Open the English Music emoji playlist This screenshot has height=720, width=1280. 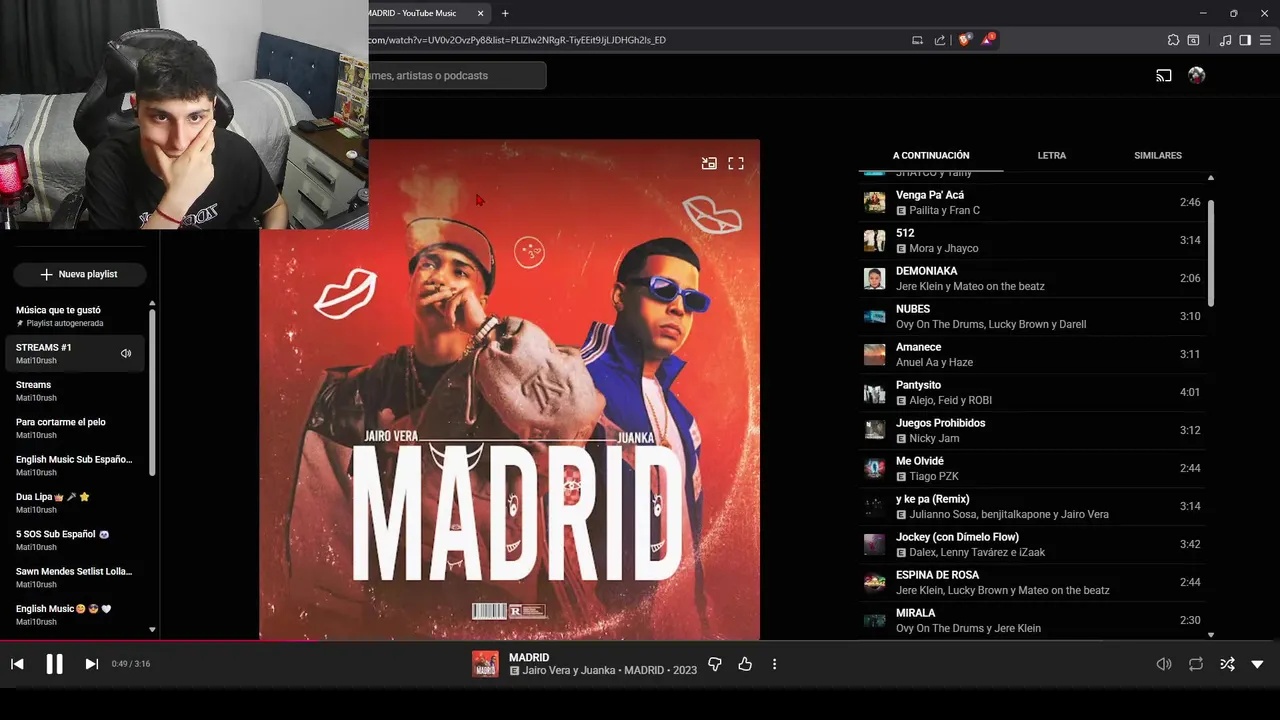coord(75,614)
